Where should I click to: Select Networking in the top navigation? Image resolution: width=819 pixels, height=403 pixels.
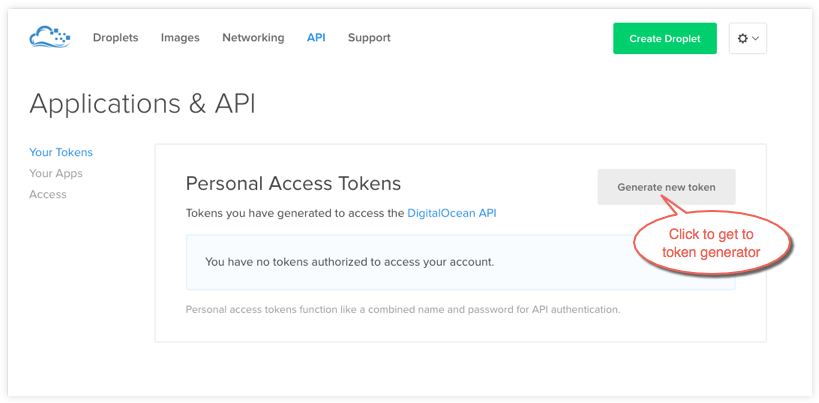click(253, 38)
